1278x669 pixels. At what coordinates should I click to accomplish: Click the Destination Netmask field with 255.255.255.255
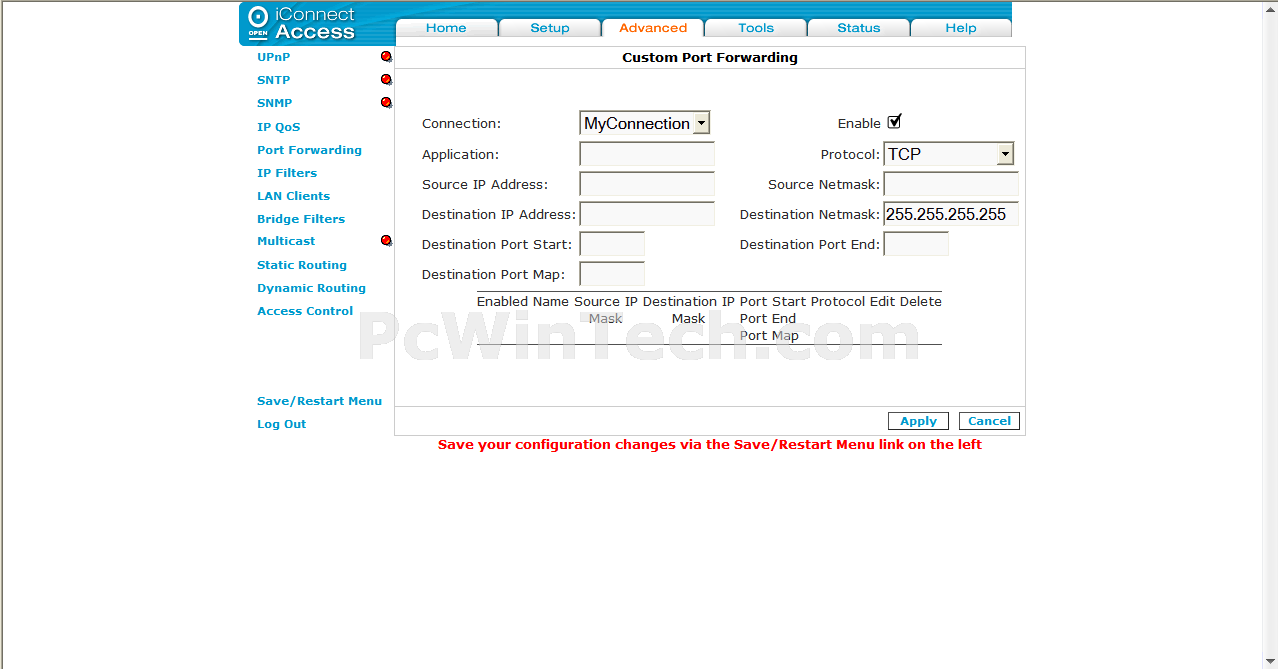[951, 214]
